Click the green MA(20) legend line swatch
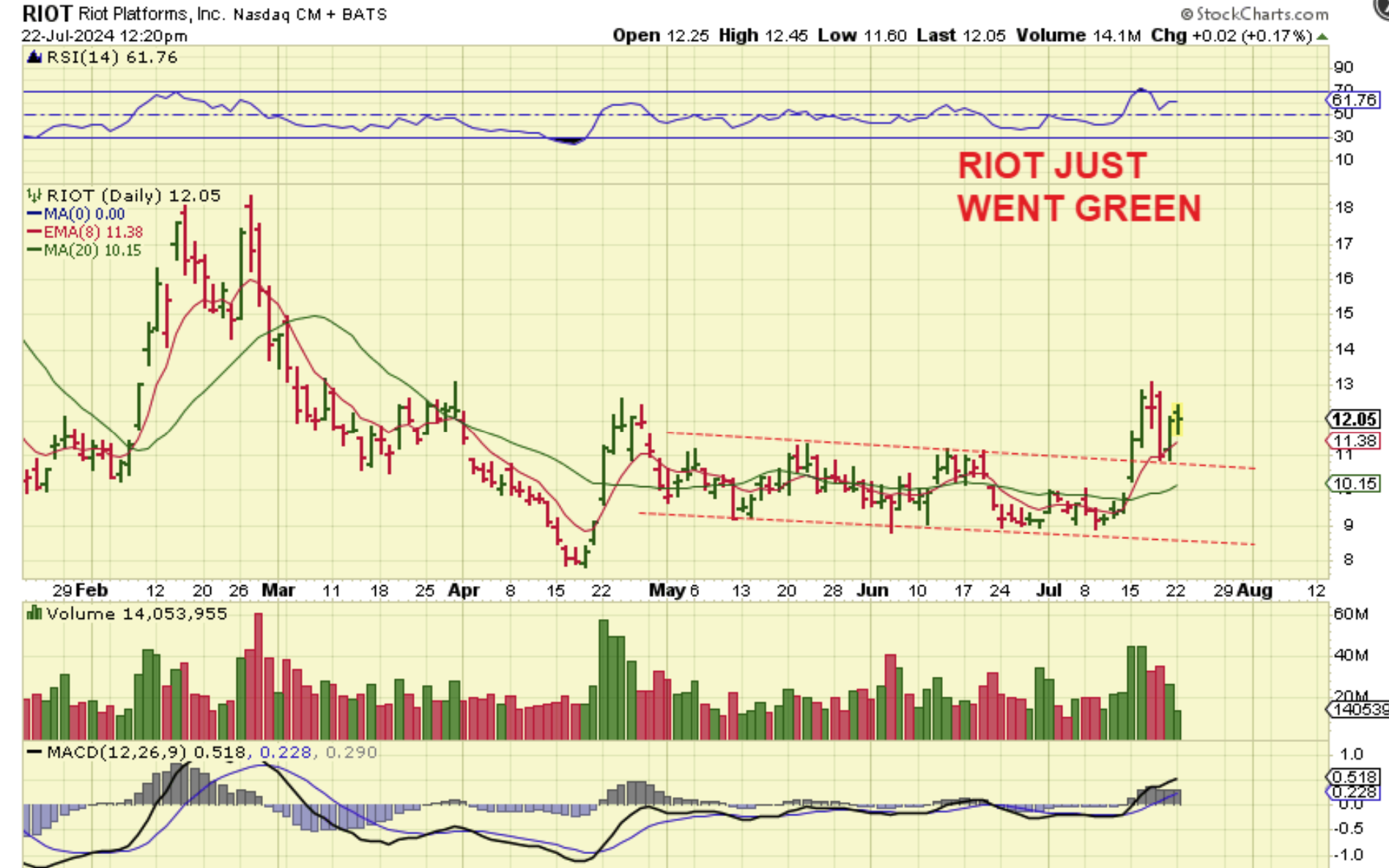The width and height of the screenshot is (1389, 868). tap(34, 251)
